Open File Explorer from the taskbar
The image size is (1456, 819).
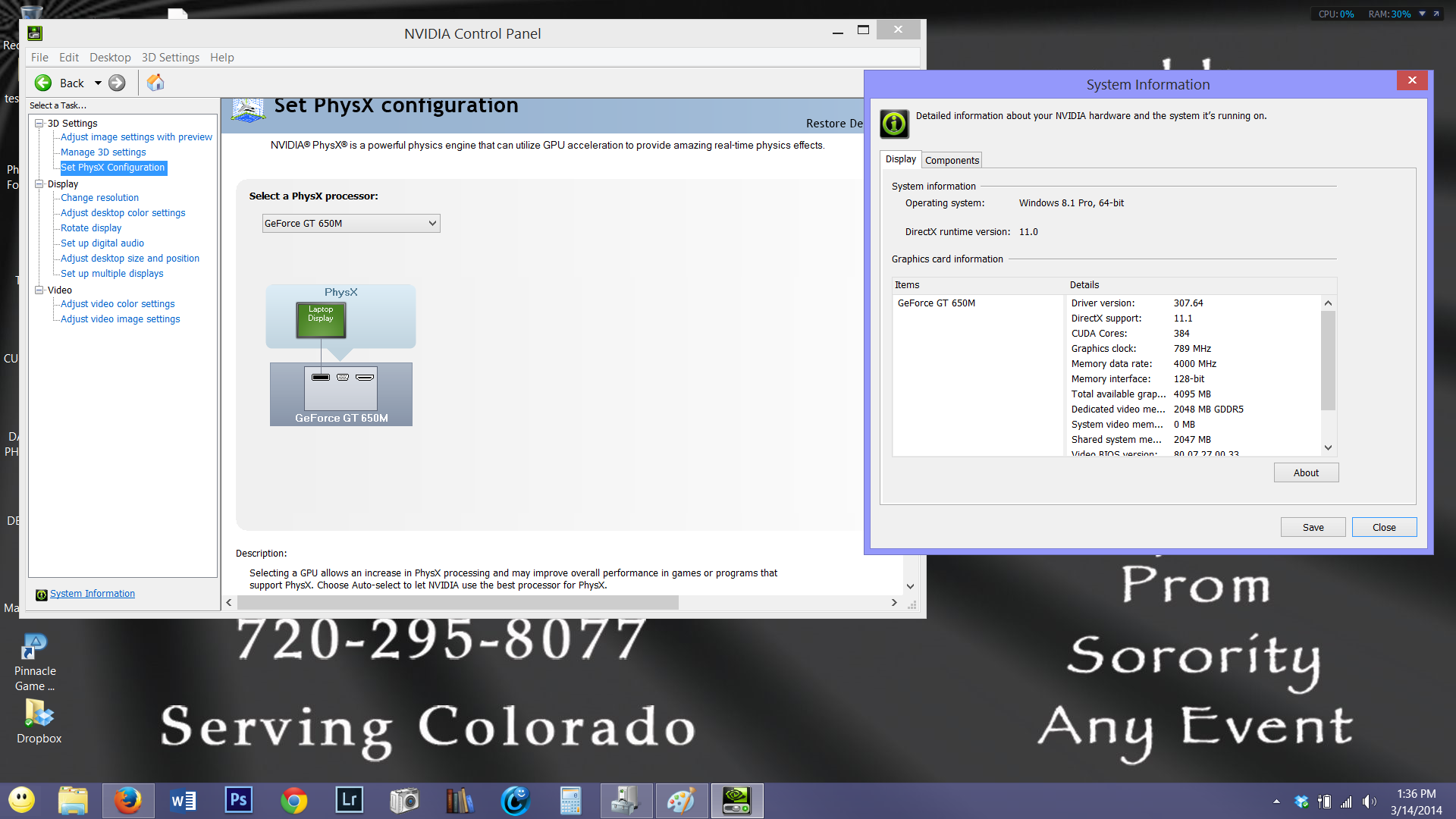coord(73,801)
